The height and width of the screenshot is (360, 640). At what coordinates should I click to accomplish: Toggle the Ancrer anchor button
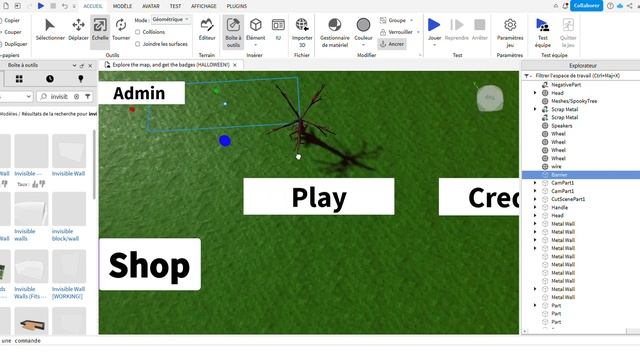click(392, 44)
